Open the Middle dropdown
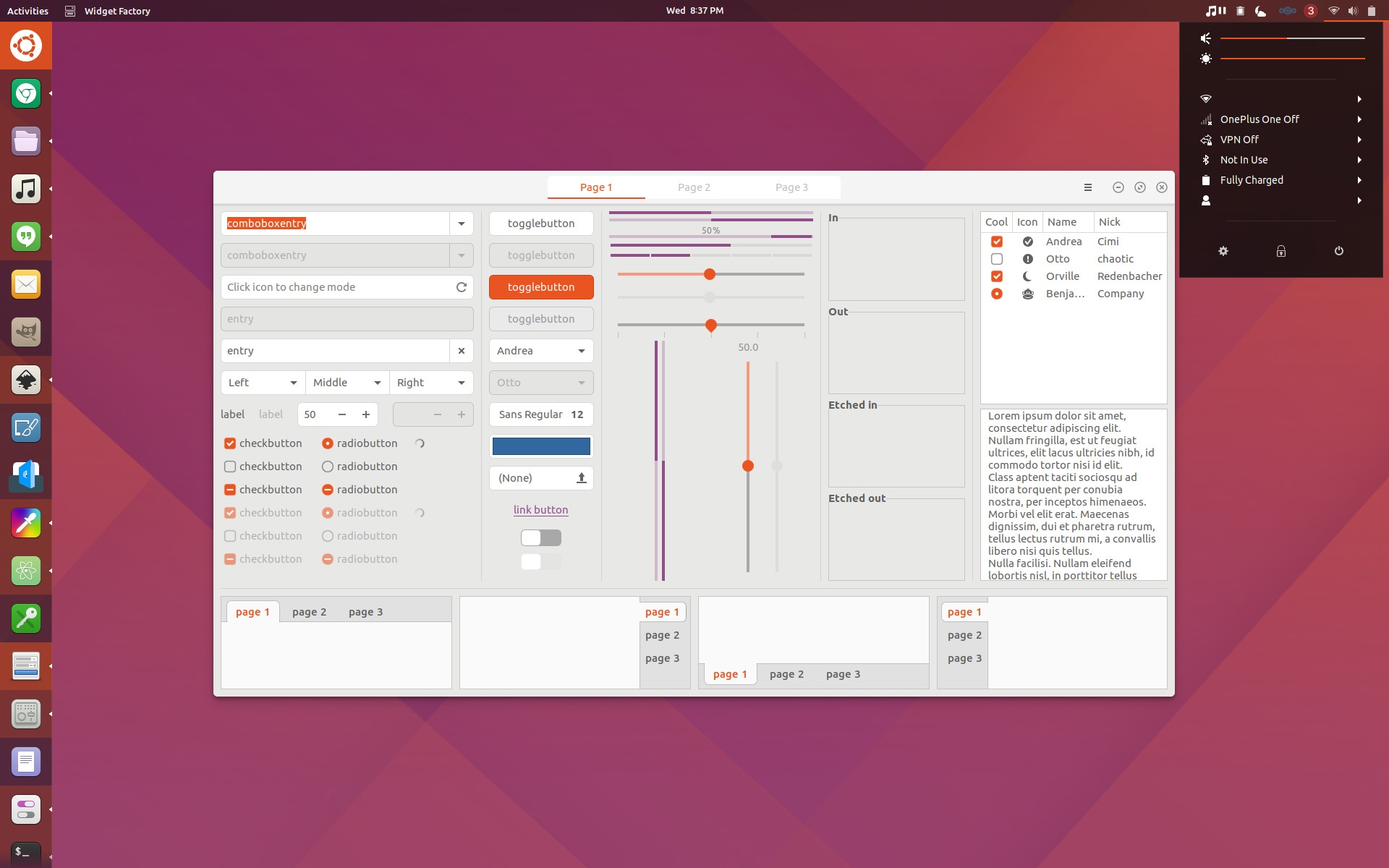 pos(347,383)
